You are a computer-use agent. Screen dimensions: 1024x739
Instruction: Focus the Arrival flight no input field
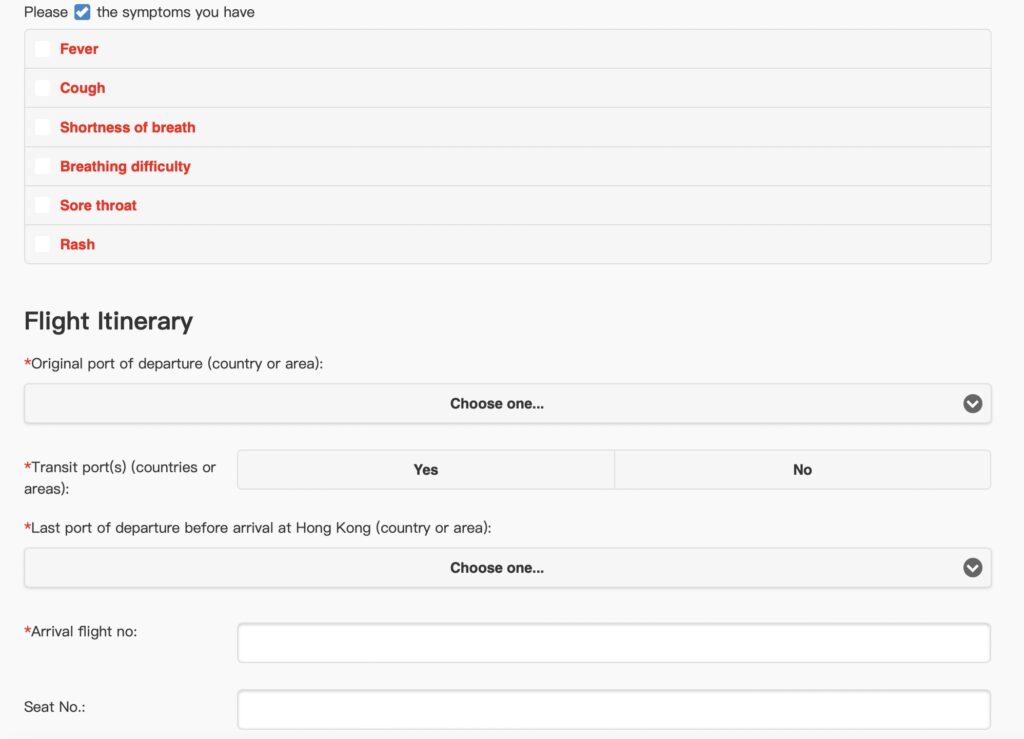[x=613, y=643]
